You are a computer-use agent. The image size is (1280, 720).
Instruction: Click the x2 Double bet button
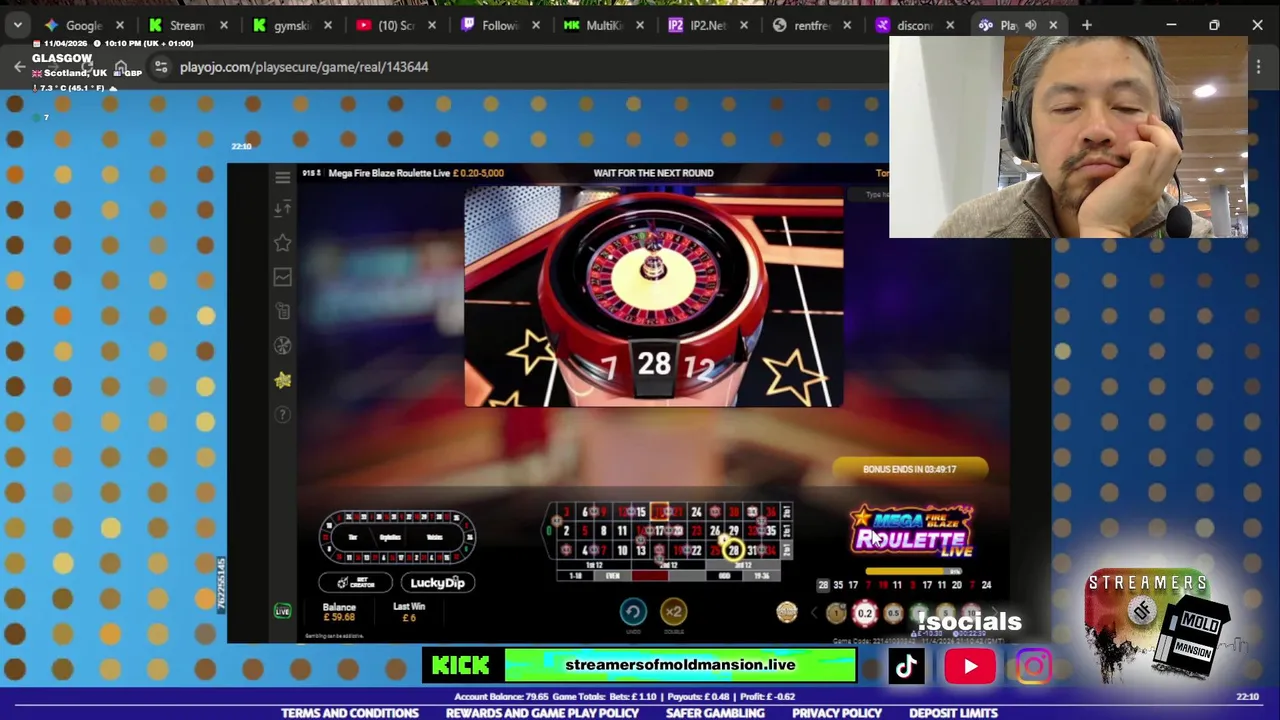coord(673,611)
